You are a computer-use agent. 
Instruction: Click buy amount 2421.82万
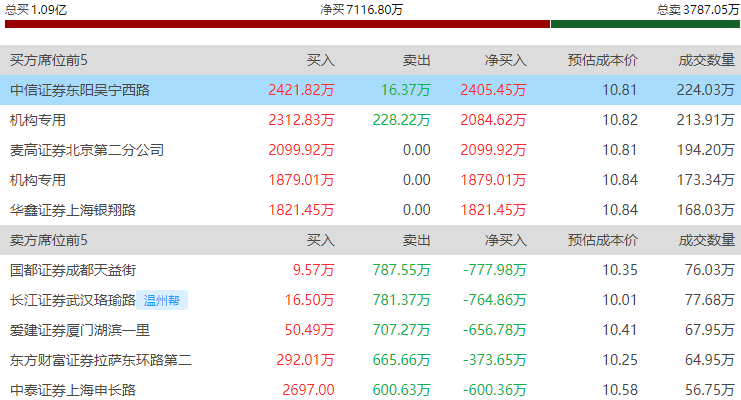point(301,90)
